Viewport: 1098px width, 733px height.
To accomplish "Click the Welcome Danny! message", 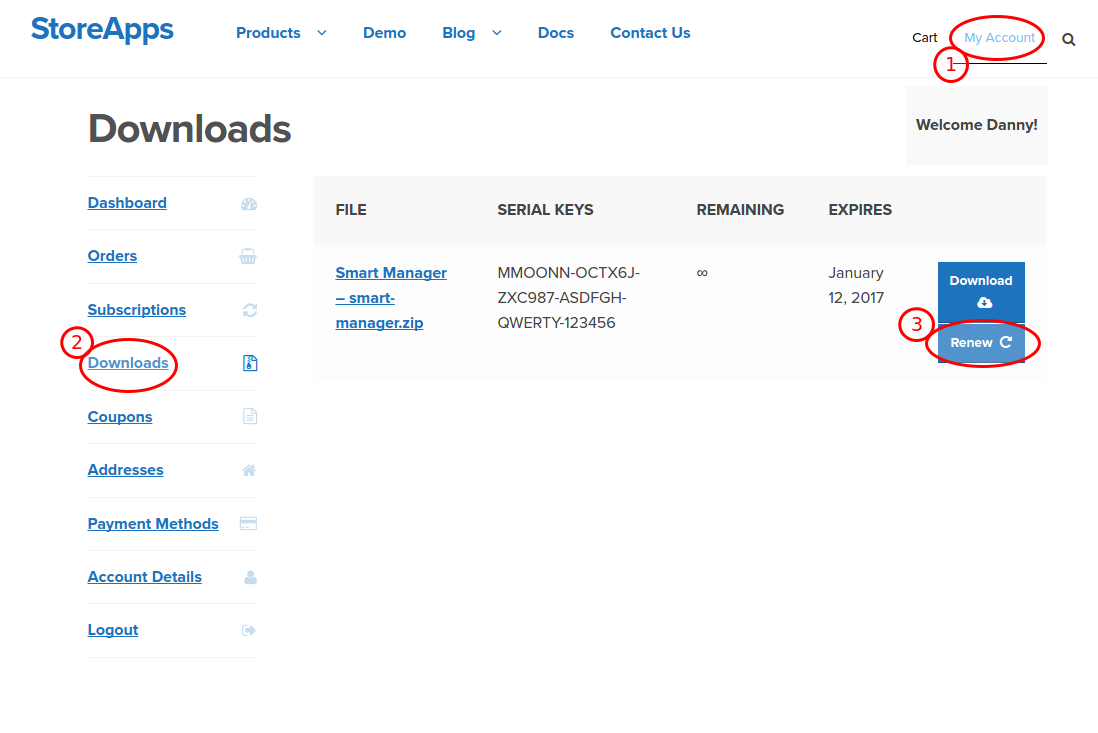I will pyautogui.click(x=976, y=125).
